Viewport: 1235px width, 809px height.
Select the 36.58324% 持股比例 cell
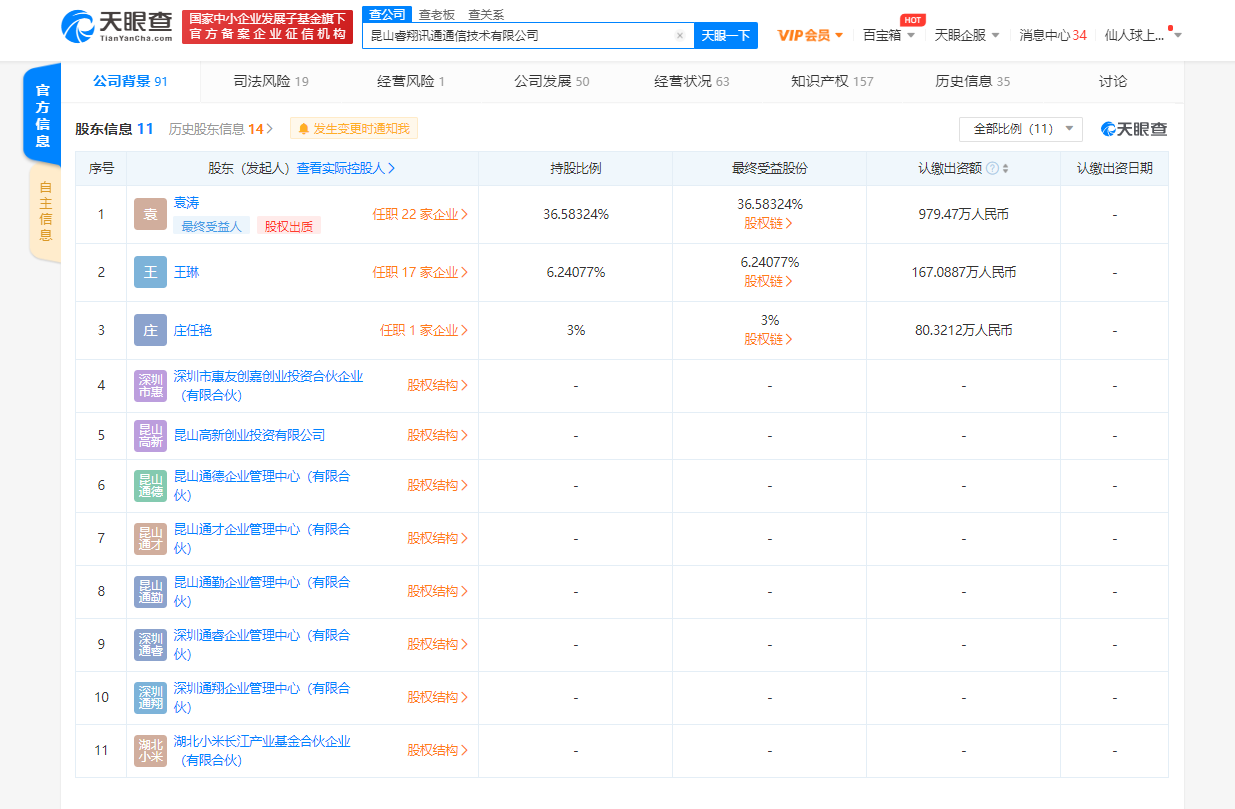point(576,214)
